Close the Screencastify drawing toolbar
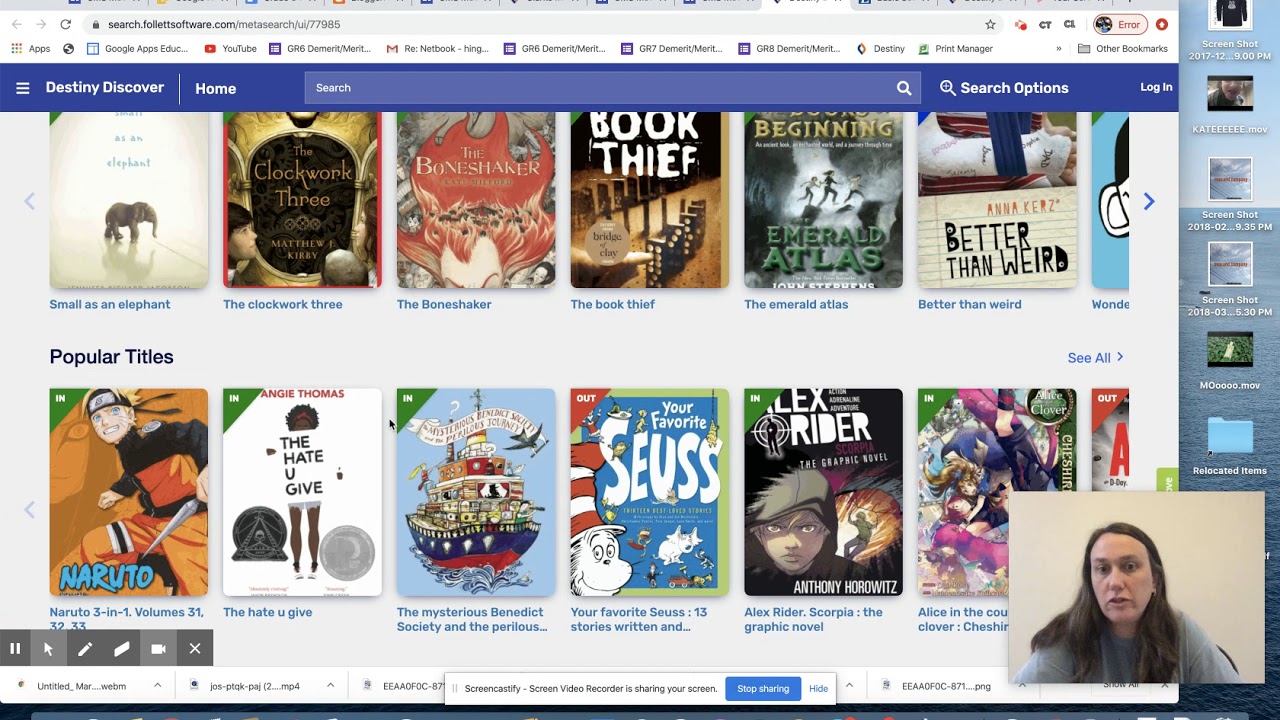Screen dimensions: 1280x720 point(195,649)
